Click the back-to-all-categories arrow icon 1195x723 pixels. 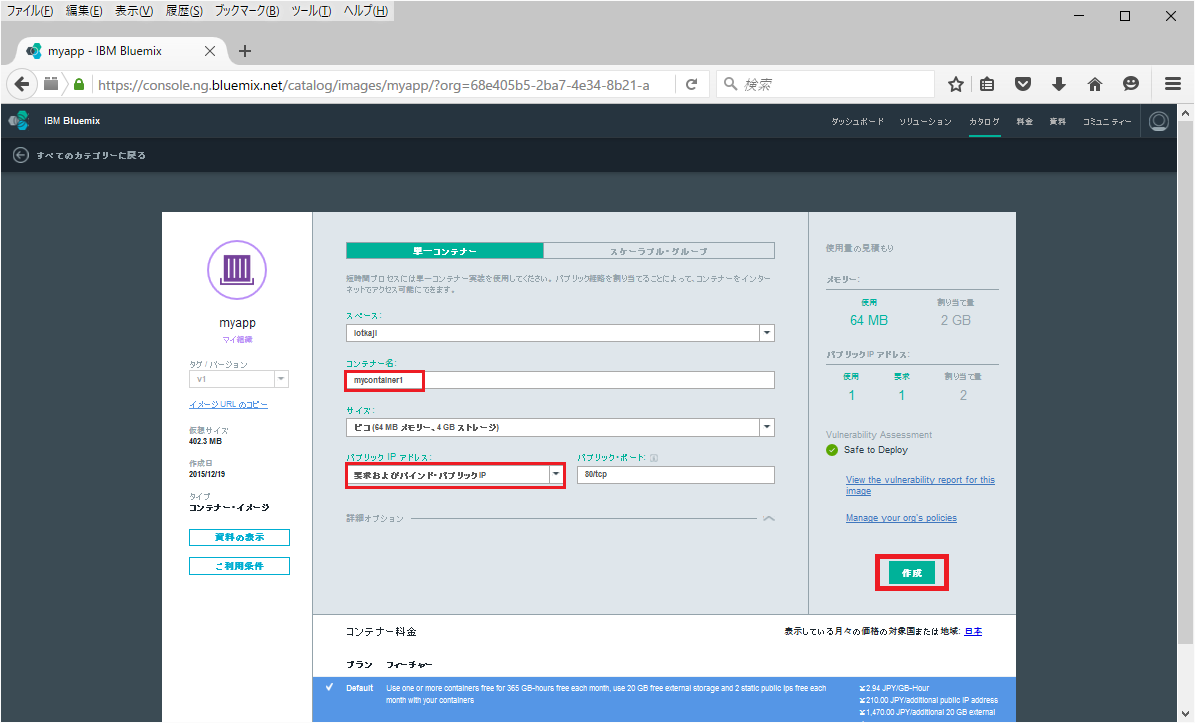21,155
